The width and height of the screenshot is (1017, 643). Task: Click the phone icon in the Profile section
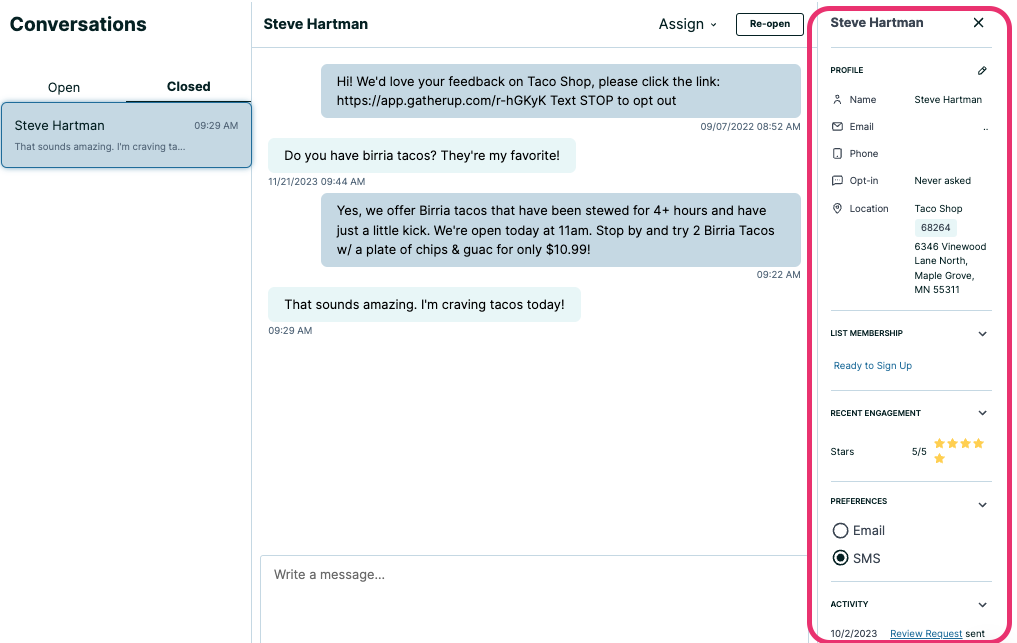pos(836,153)
